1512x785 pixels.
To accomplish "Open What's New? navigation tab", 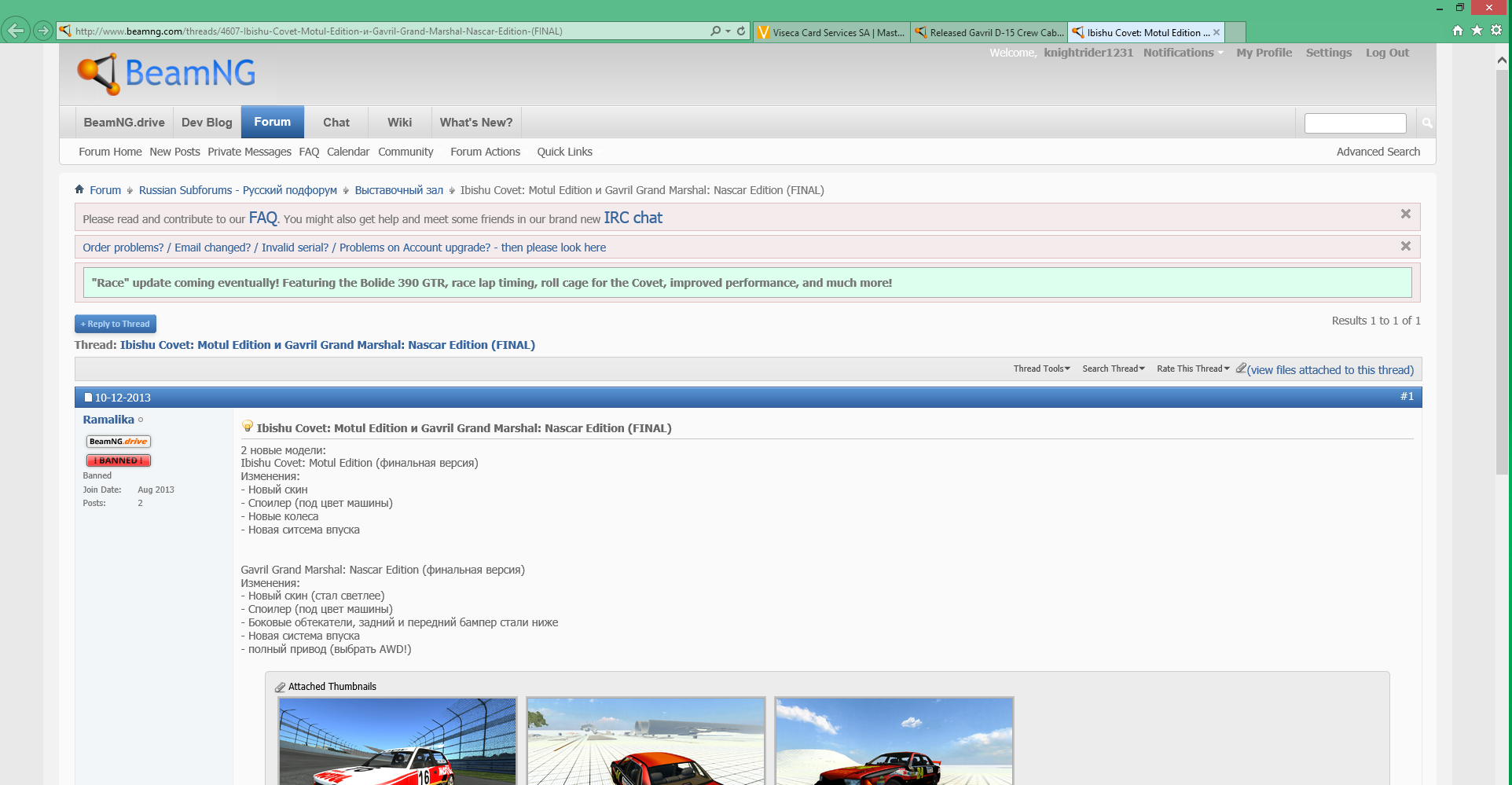I will click(x=475, y=123).
